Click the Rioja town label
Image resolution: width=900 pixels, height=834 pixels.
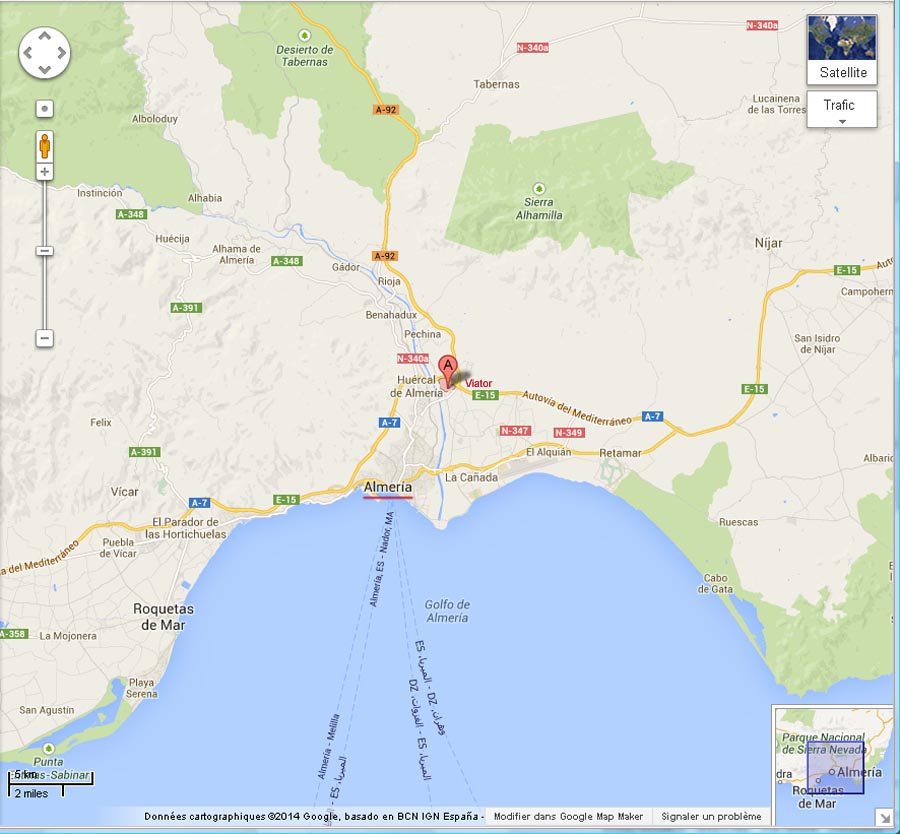click(389, 281)
